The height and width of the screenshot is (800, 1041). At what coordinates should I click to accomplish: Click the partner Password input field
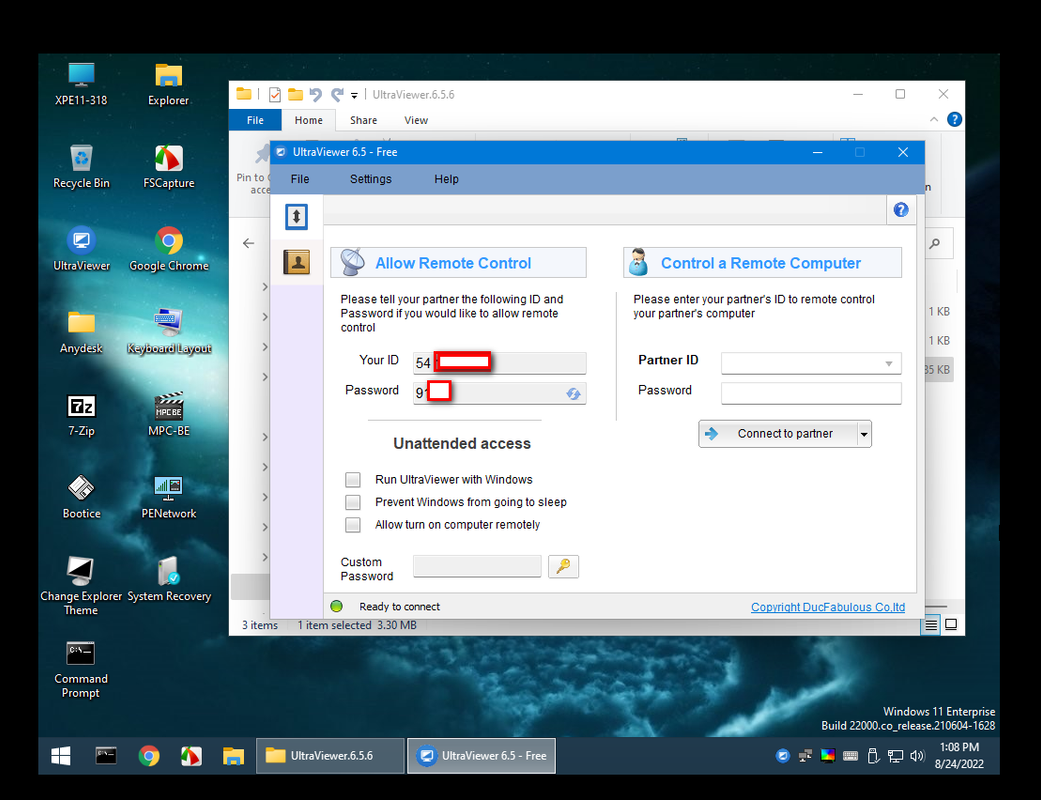click(811, 393)
